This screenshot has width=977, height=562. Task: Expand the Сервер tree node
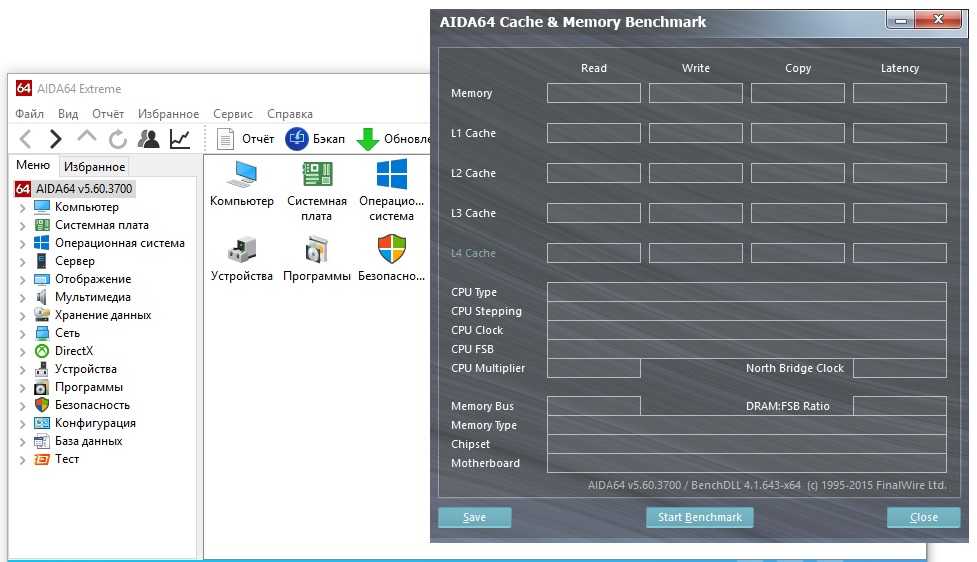coord(22,262)
